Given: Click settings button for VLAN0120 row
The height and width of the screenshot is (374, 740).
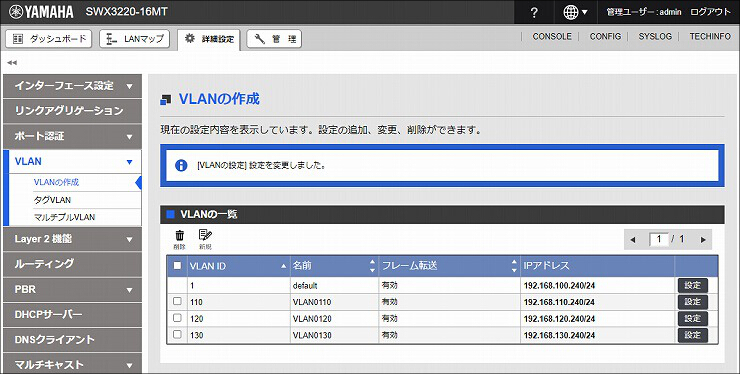Looking at the screenshot, I should coord(693,318).
